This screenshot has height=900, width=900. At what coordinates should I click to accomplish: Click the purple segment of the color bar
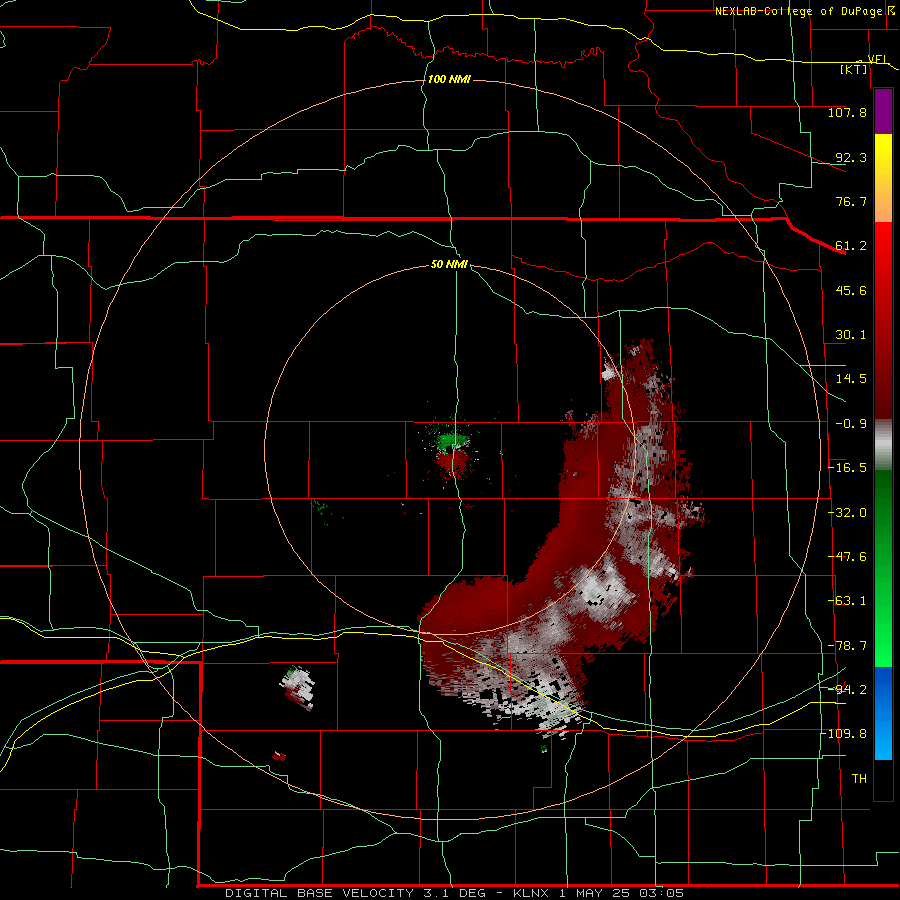point(883,111)
